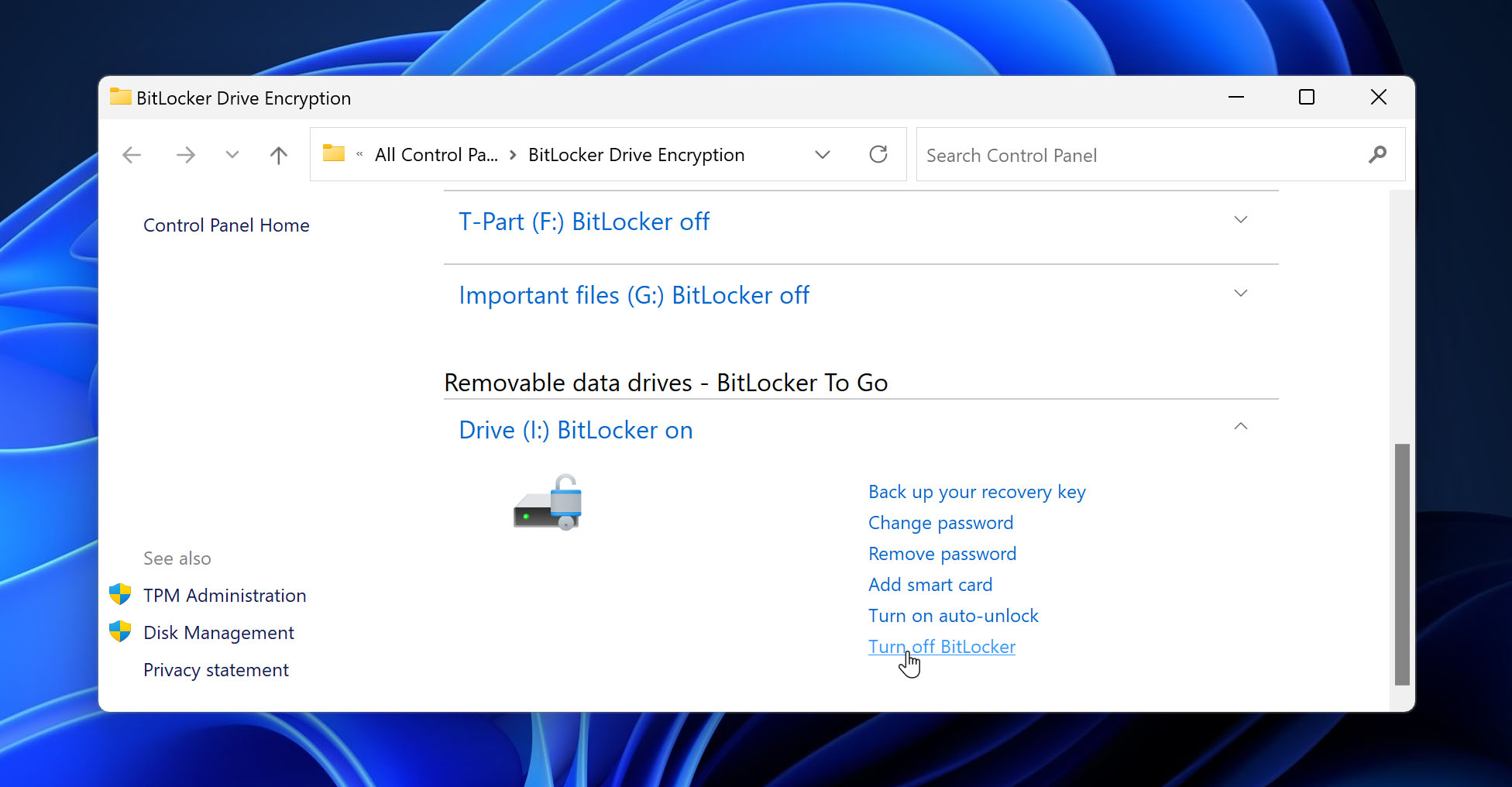Screen dimensions: 1512x787
Task: Click Change password link
Action: 940,523
